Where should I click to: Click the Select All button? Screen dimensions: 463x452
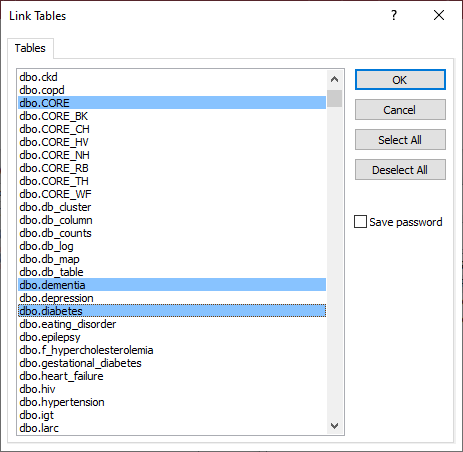tap(400, 140)
